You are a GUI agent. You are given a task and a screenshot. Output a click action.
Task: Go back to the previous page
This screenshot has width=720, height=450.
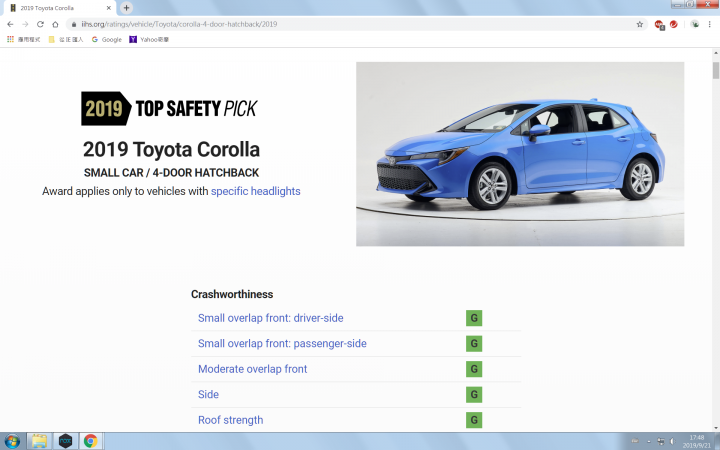point(10,24)
